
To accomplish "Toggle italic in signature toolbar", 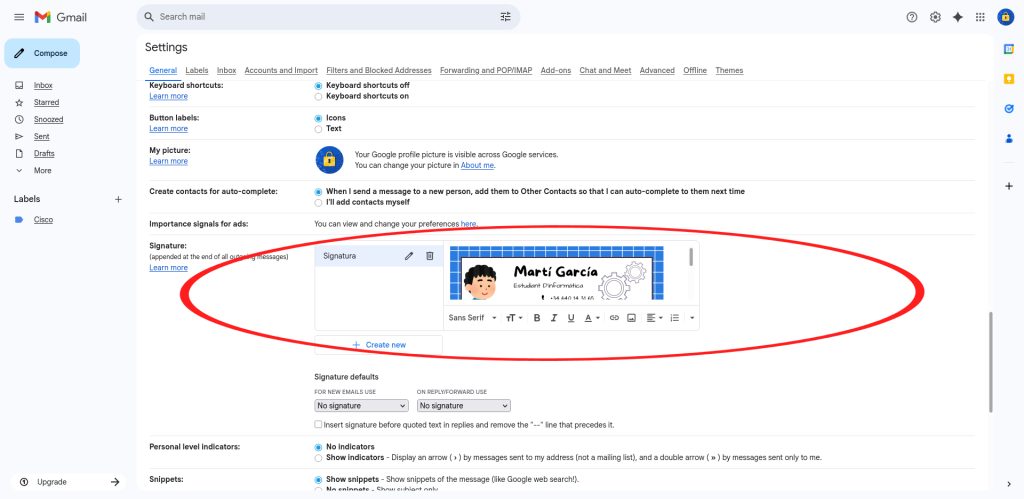I will point(554,318).
